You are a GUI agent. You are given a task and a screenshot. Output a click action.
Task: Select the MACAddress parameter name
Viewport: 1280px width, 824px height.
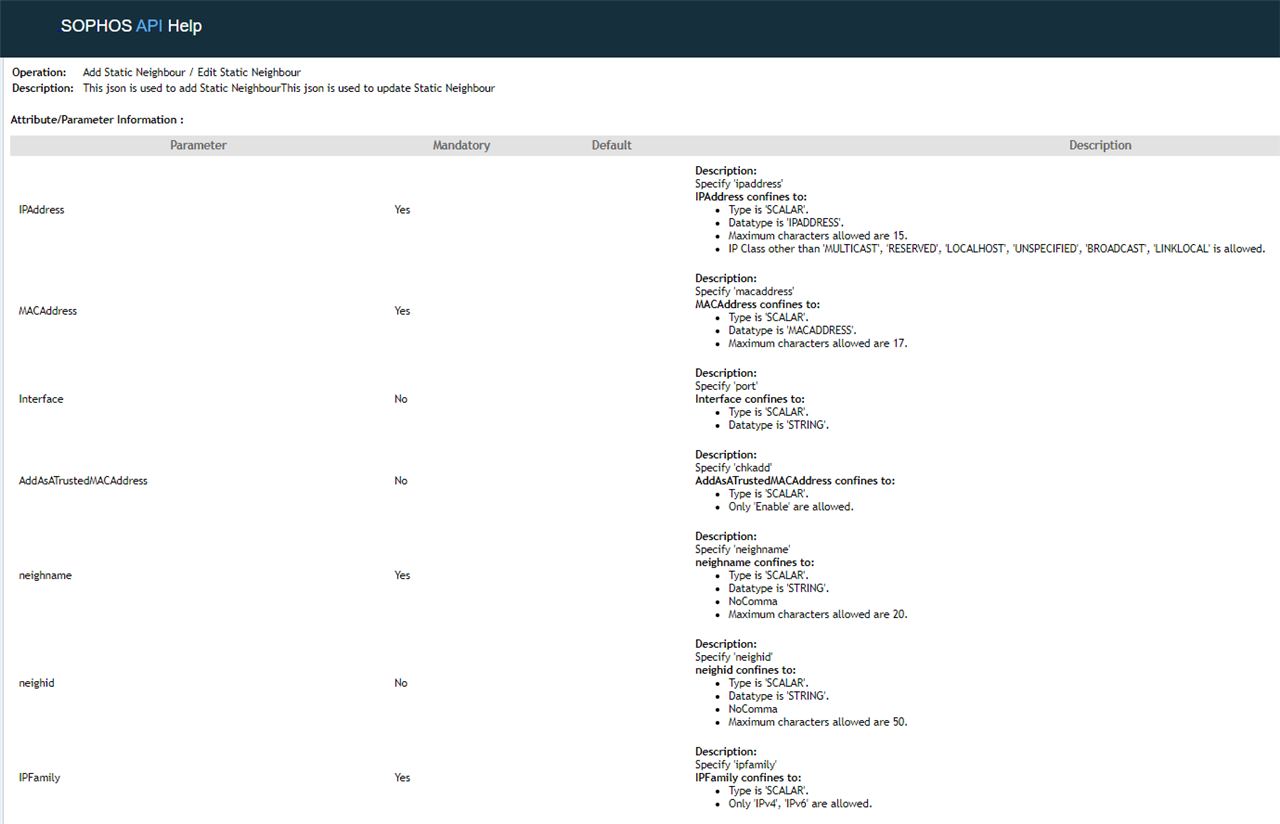(48, 311)
